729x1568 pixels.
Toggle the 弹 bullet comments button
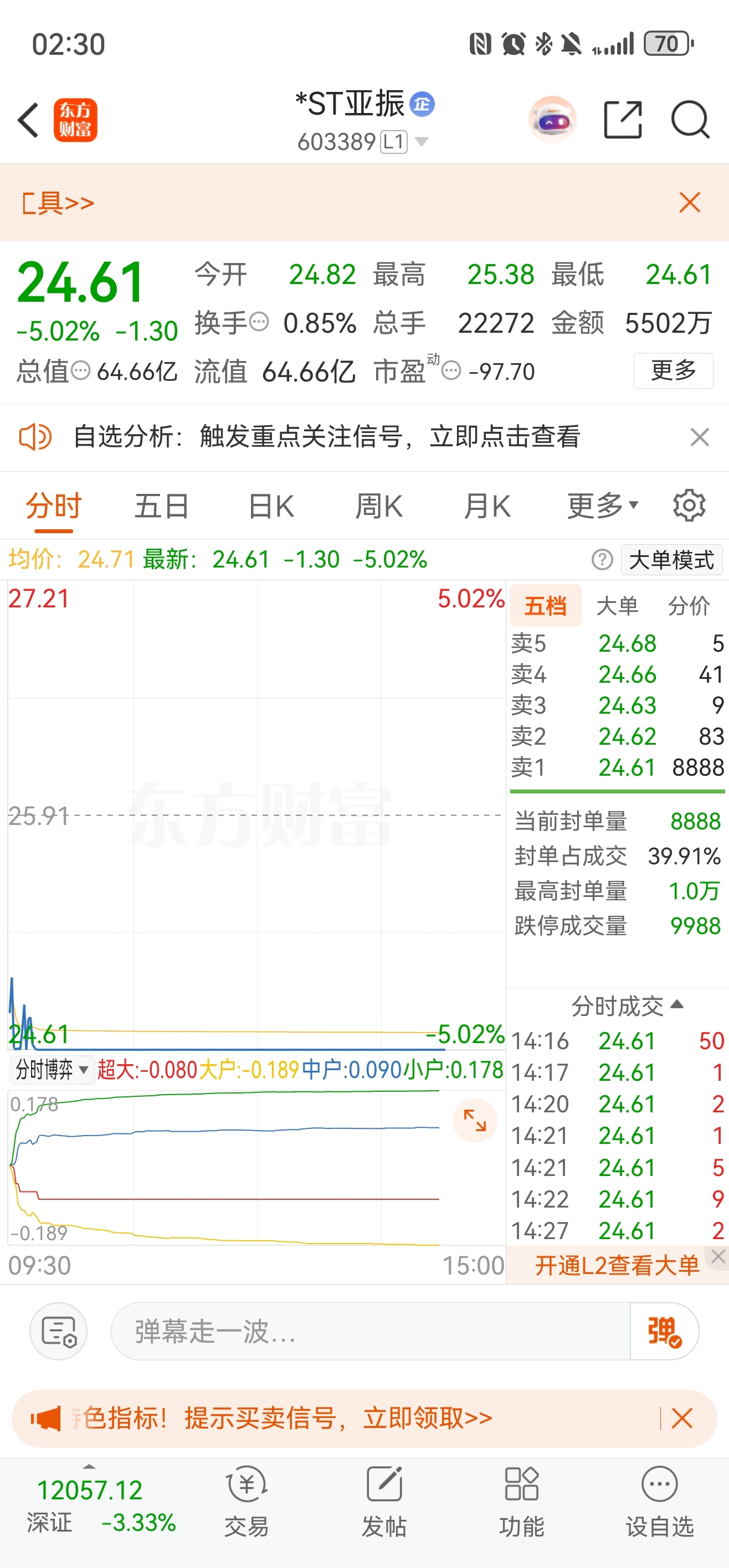point(664,1331)
